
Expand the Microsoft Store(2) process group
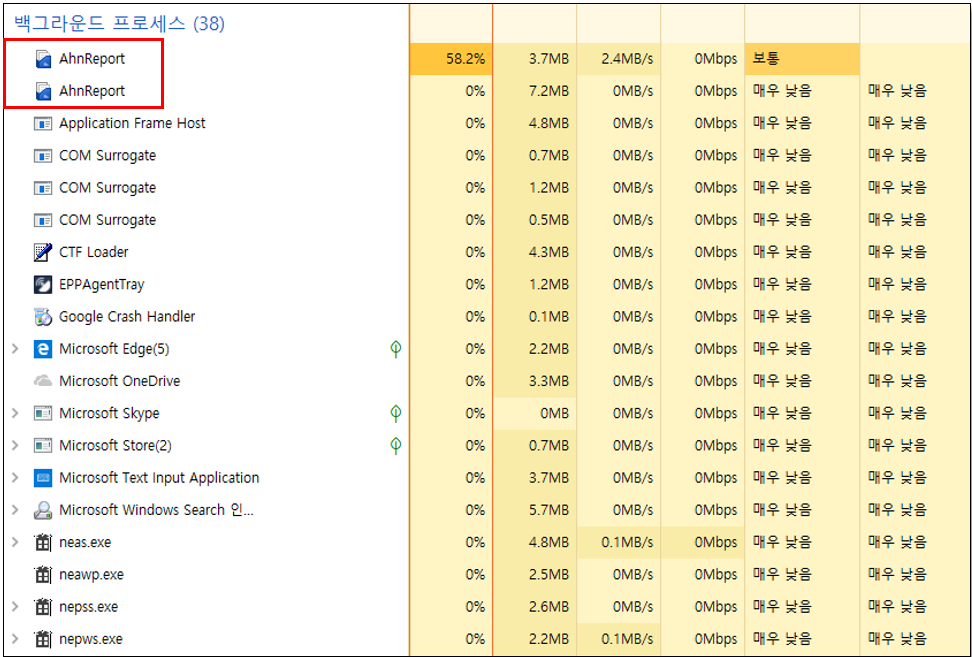(15, 446)
